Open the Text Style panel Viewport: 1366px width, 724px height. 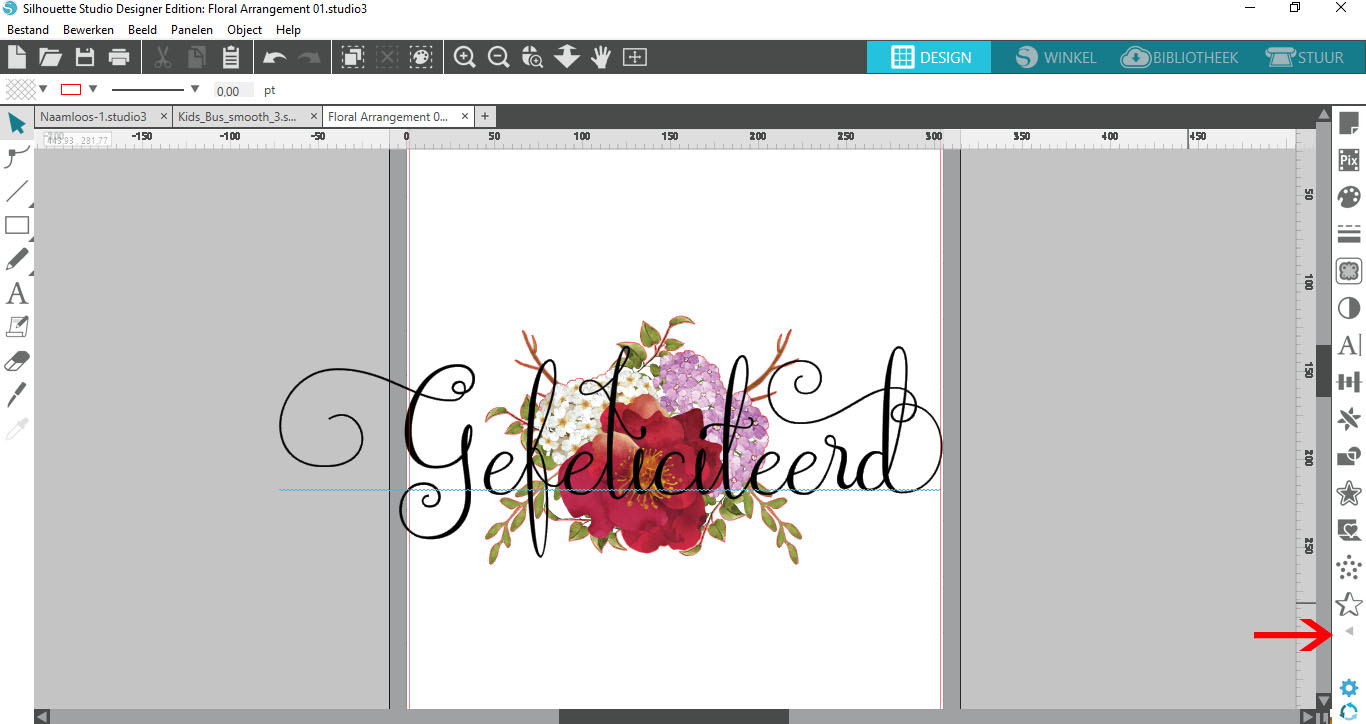tap(1349, 345)
